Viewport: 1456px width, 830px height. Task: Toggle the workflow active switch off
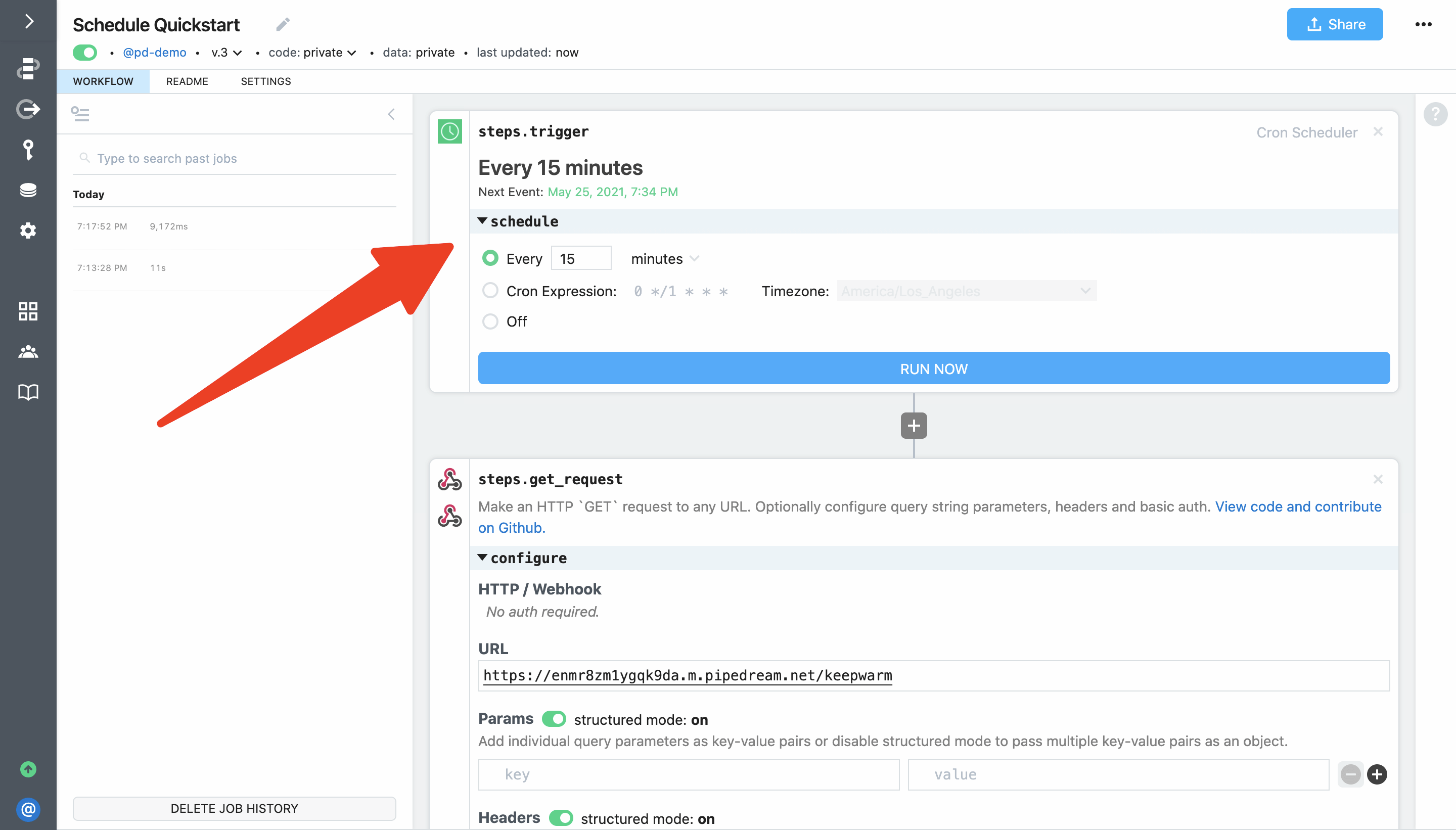point(85,53)
